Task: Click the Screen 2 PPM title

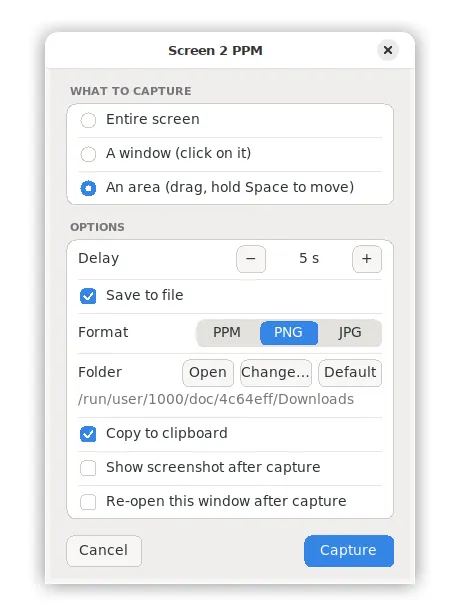Action: 215,51
